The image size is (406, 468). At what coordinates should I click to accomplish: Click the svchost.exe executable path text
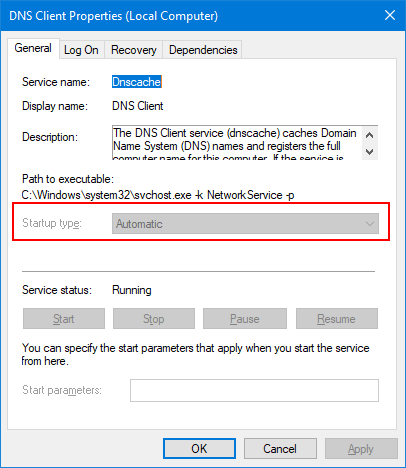tap(158, 195)
